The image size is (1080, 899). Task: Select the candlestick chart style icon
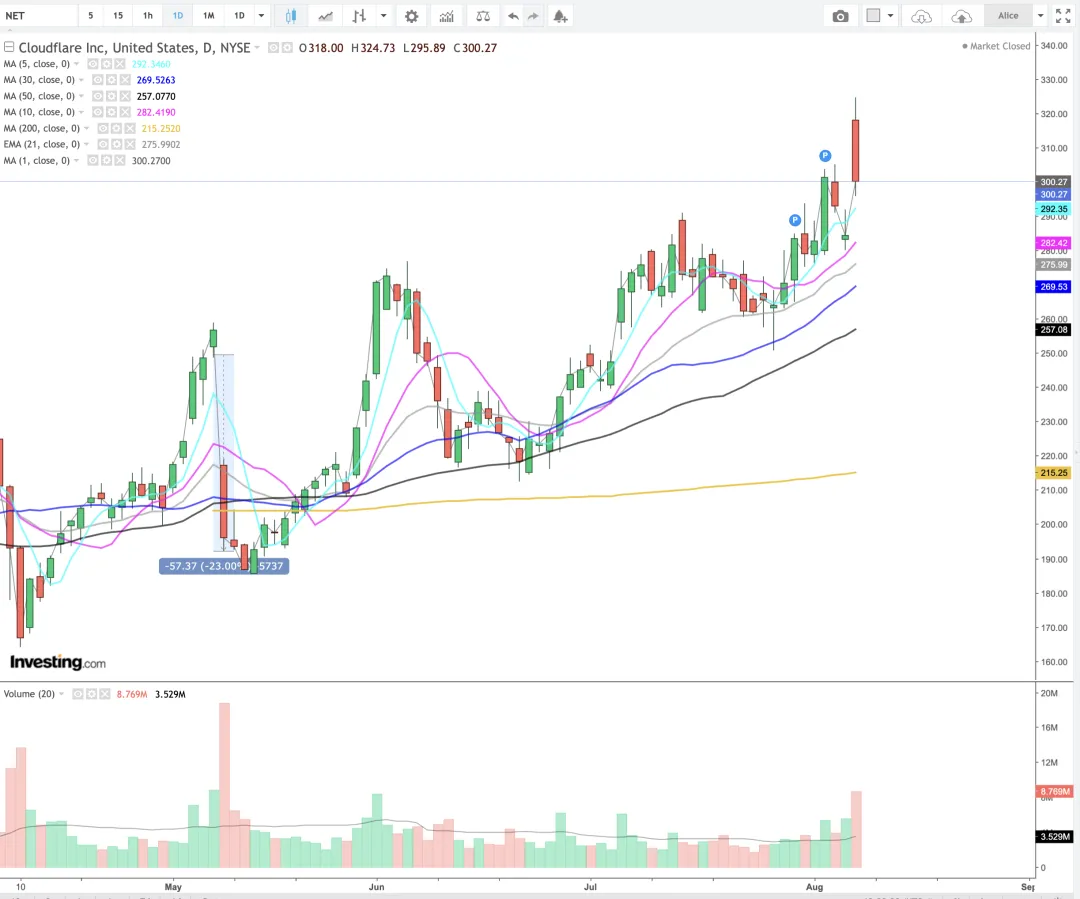coord(291,16)
